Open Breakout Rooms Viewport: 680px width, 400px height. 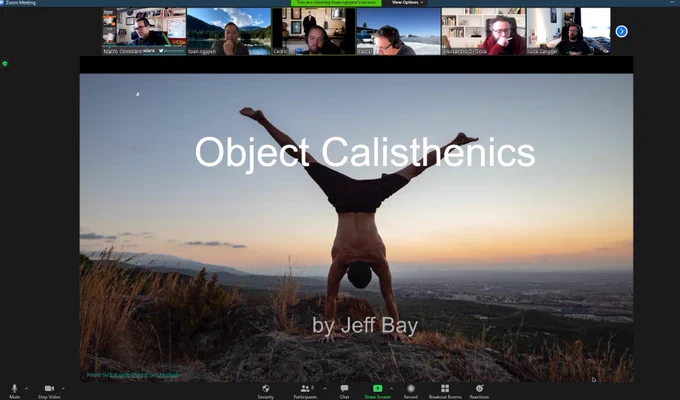(x=445, y=390)
